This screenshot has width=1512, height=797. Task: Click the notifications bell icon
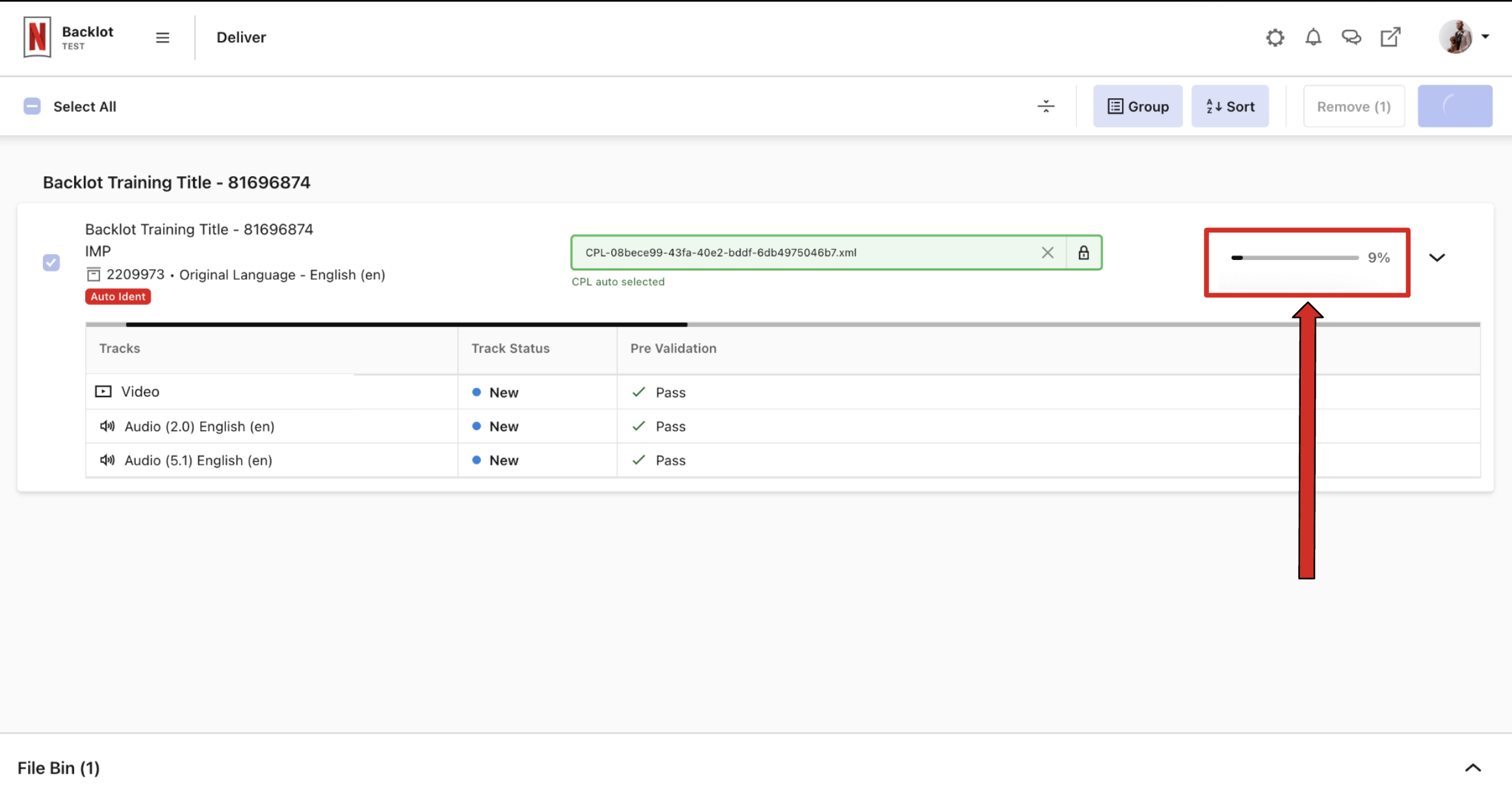(x=1313, y=37)
